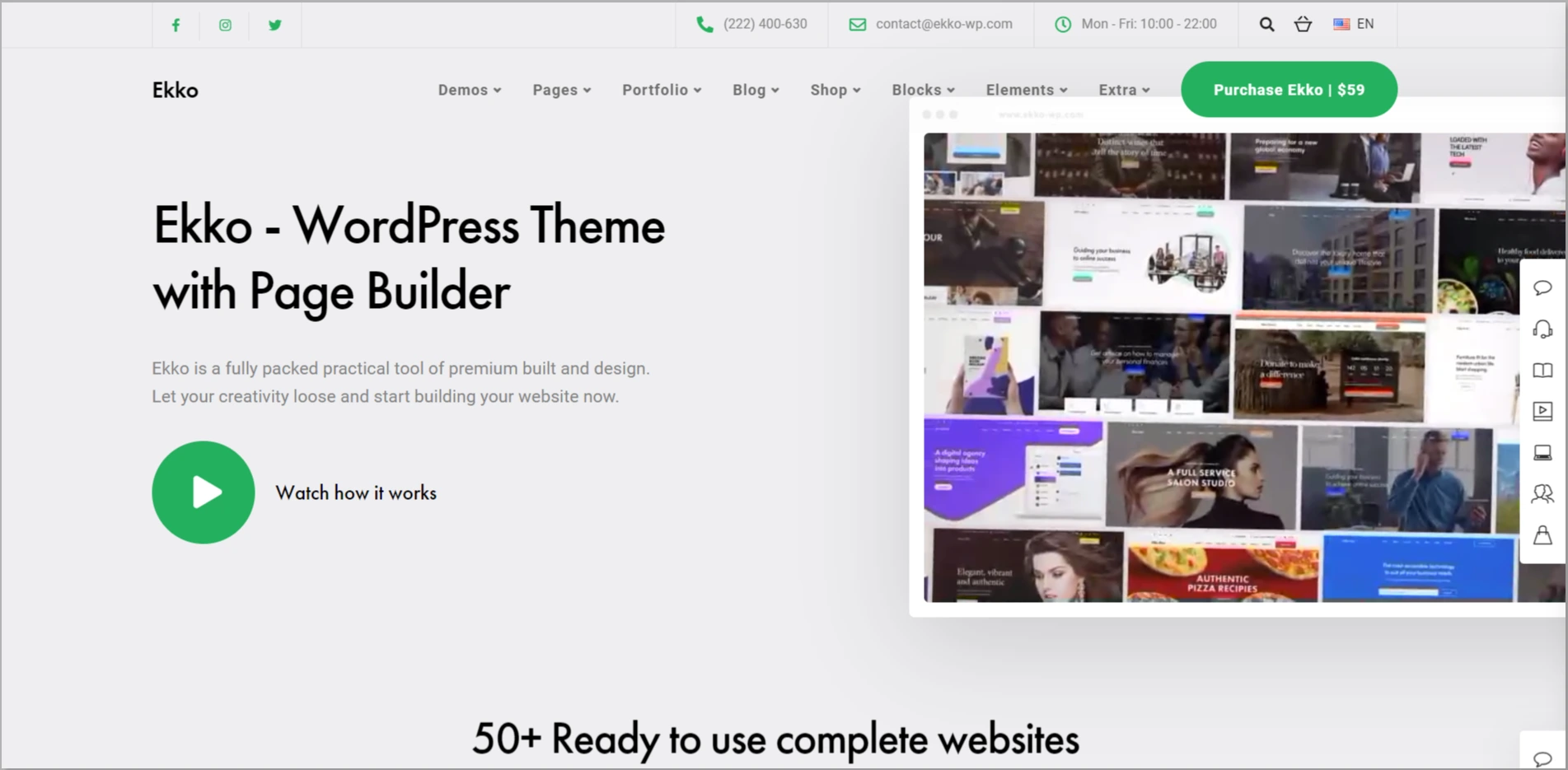Image resolution: width=1568 pixels, height=770 pixels.
Task: Open the search magnifier icon
Action: pos(1267,25)
